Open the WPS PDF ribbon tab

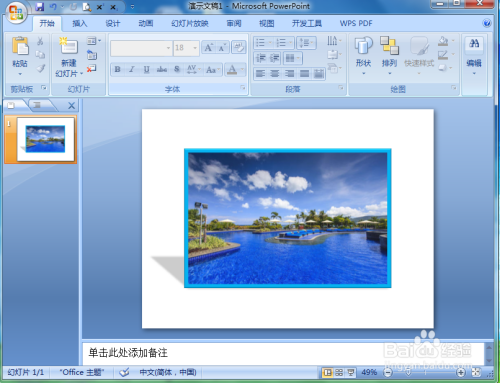pos(356,23)
